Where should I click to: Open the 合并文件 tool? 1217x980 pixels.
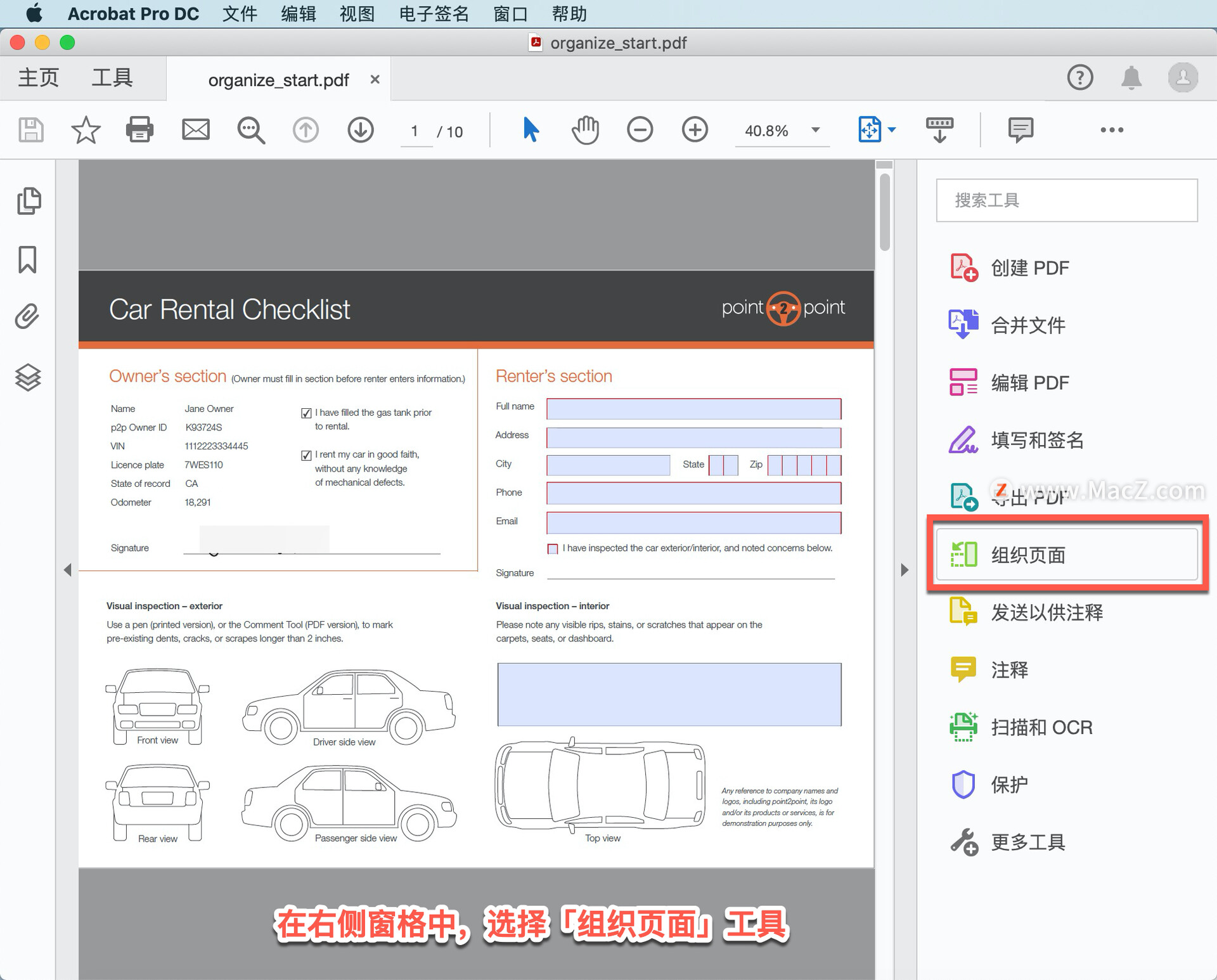tap(1027, 325)
